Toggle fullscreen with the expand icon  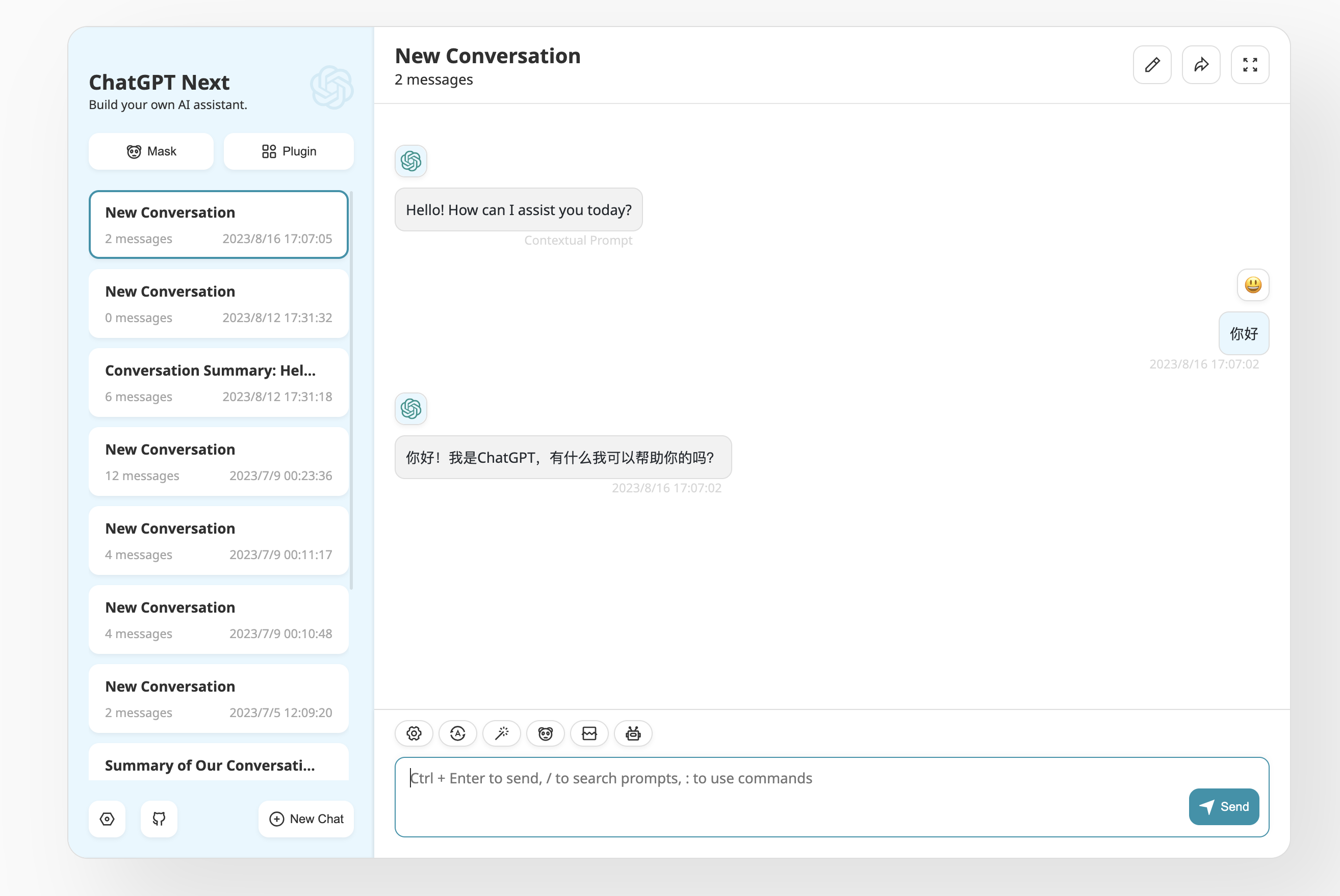[1250, 65]
